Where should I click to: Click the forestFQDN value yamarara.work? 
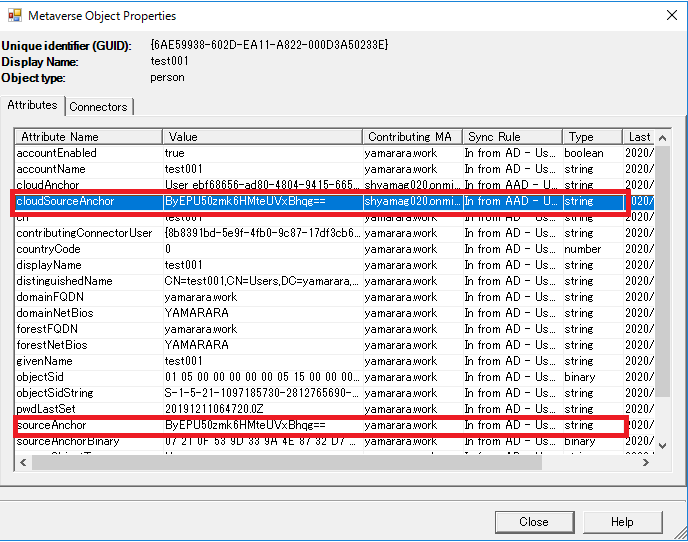tap(201, 329)
